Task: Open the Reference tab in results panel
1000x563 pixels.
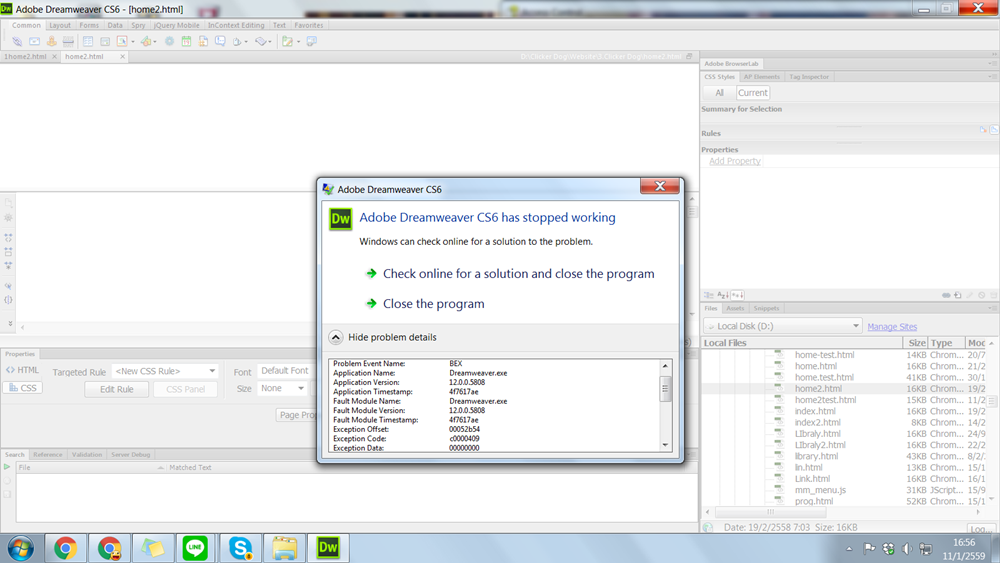Action: click(x=48, y=455)
